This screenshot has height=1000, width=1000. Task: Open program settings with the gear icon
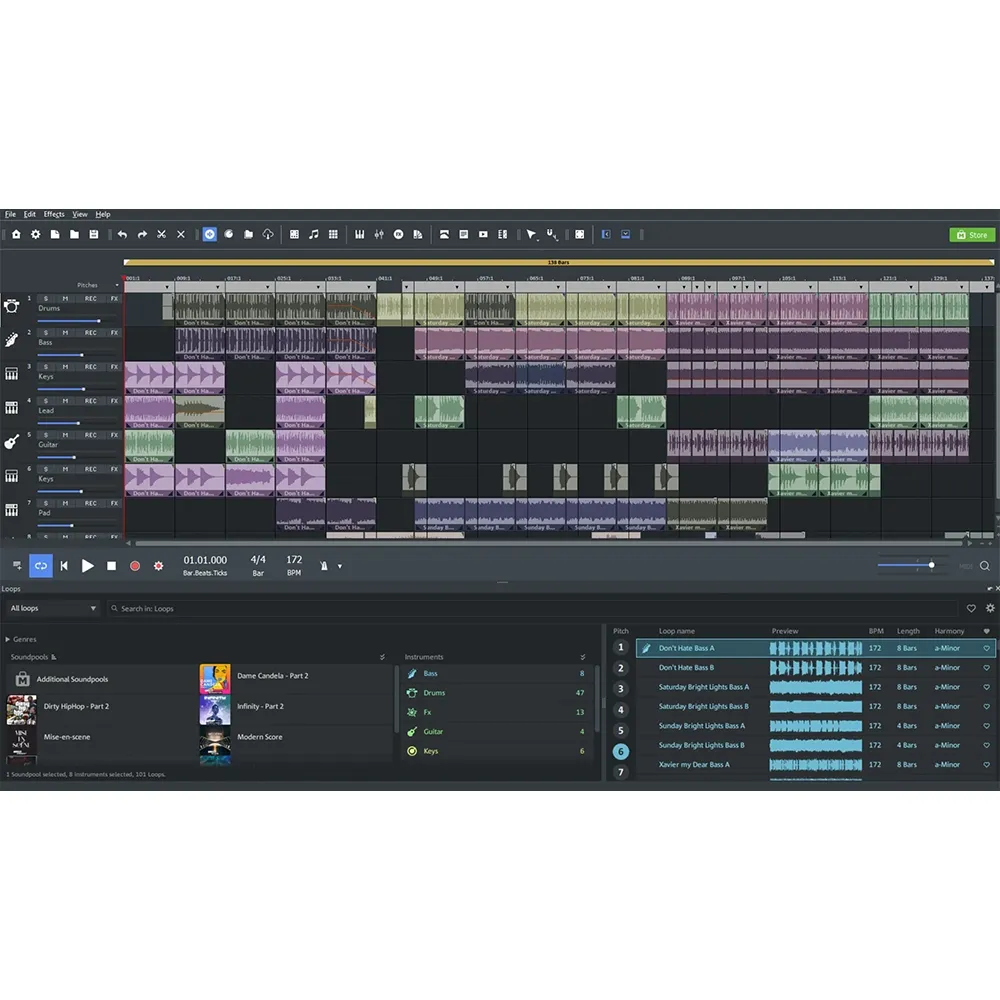pos(36,235)
